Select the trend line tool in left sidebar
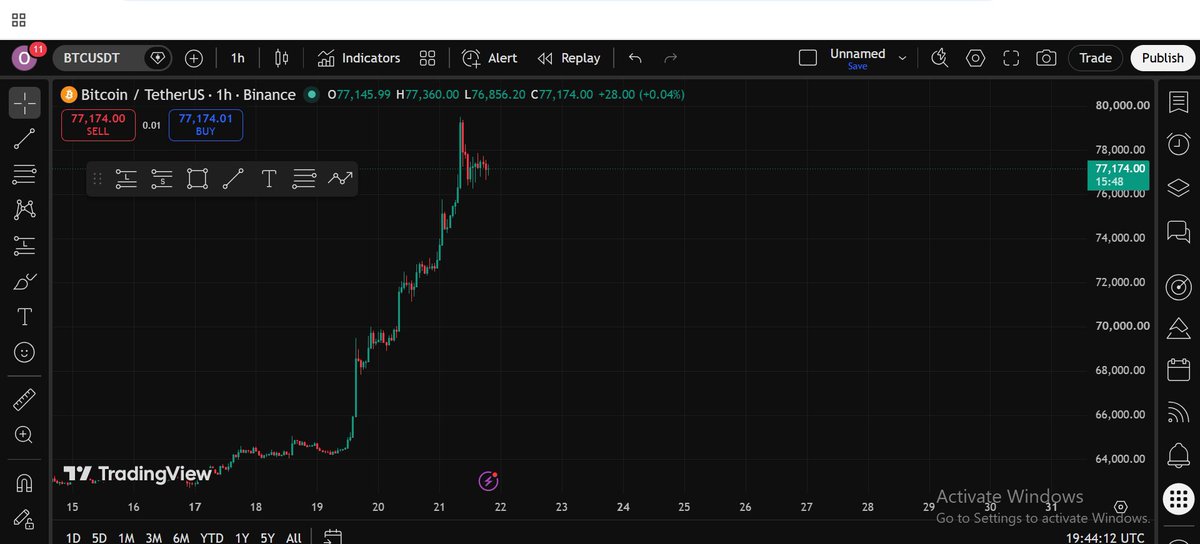The width and height of the screenshot is (1200, 544). (x=25, y=139)
